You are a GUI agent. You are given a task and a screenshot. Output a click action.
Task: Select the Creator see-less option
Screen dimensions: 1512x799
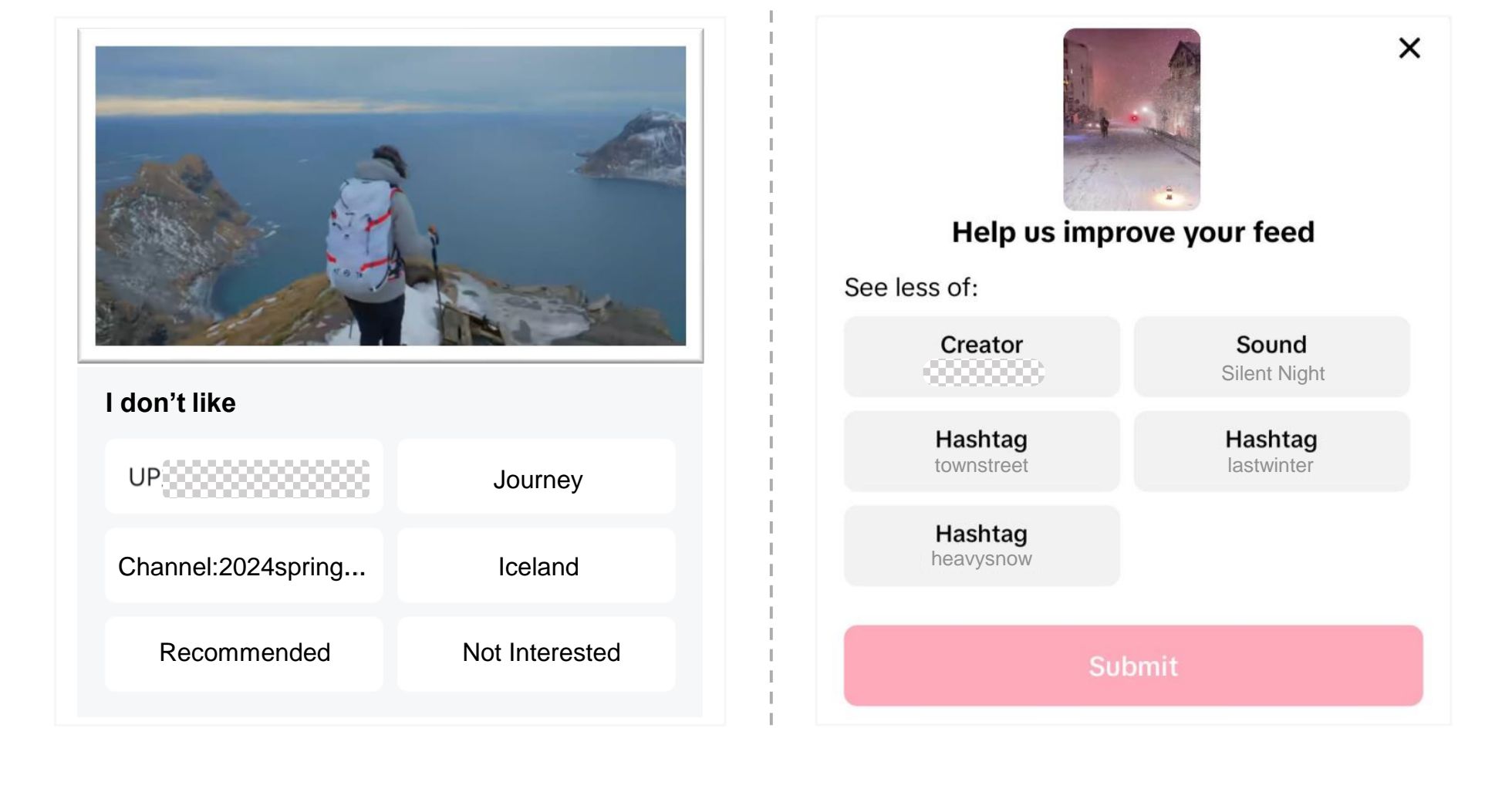pos(981,357)
